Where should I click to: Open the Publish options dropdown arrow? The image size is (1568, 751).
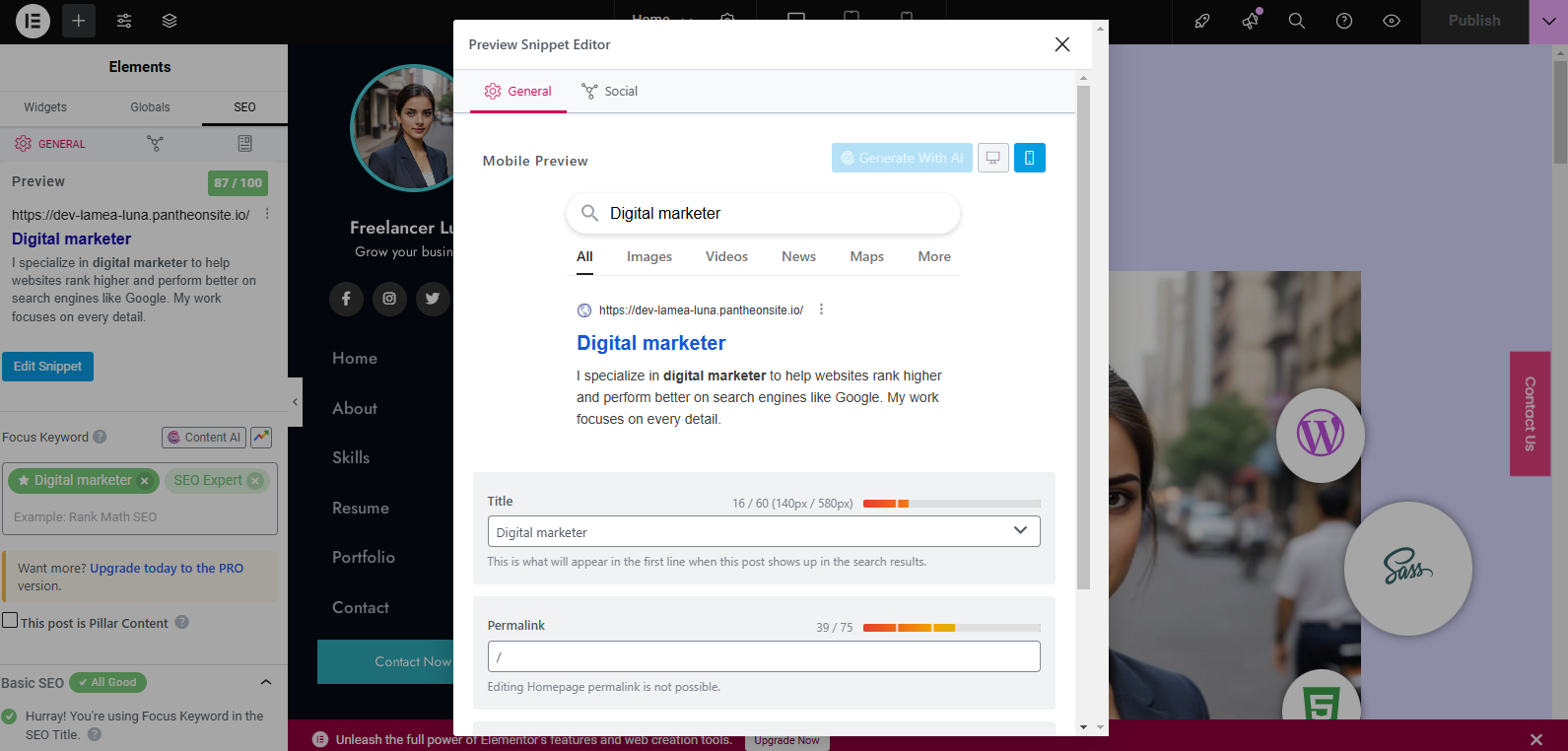[1548, 21]
